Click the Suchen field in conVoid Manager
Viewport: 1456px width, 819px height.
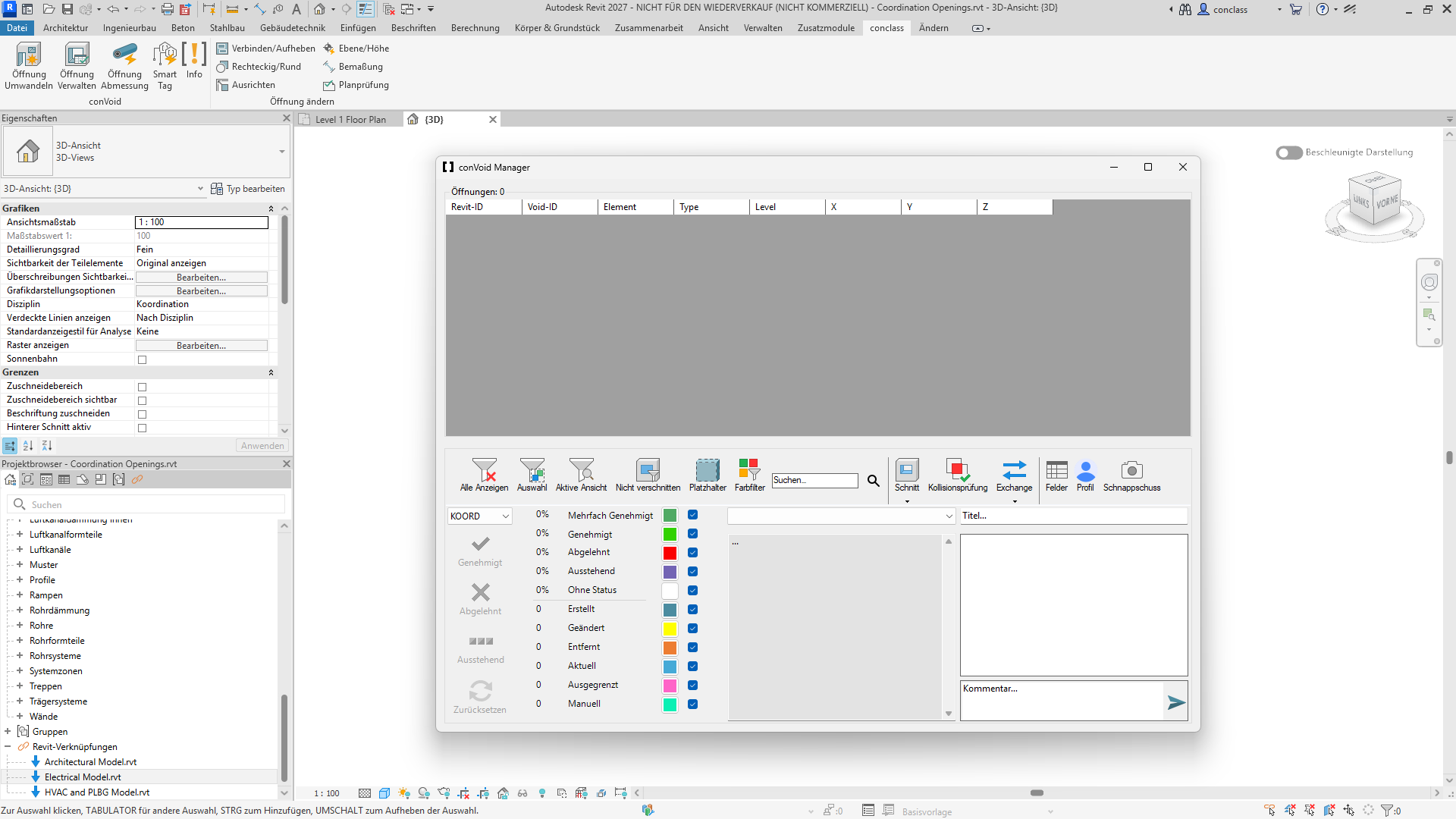814,481
